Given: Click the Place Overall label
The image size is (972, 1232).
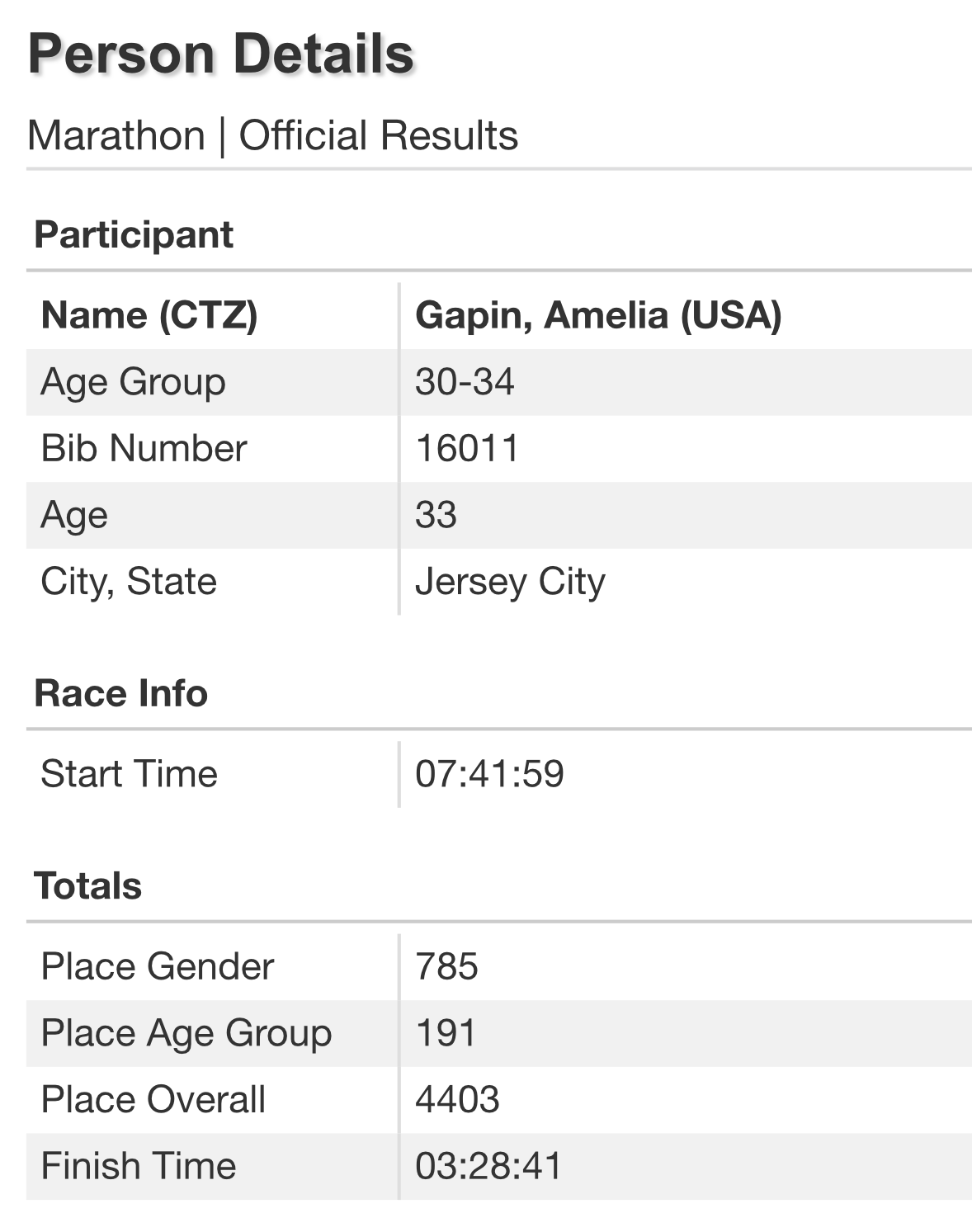Looking at the screenshot, I should [153, 1100].
